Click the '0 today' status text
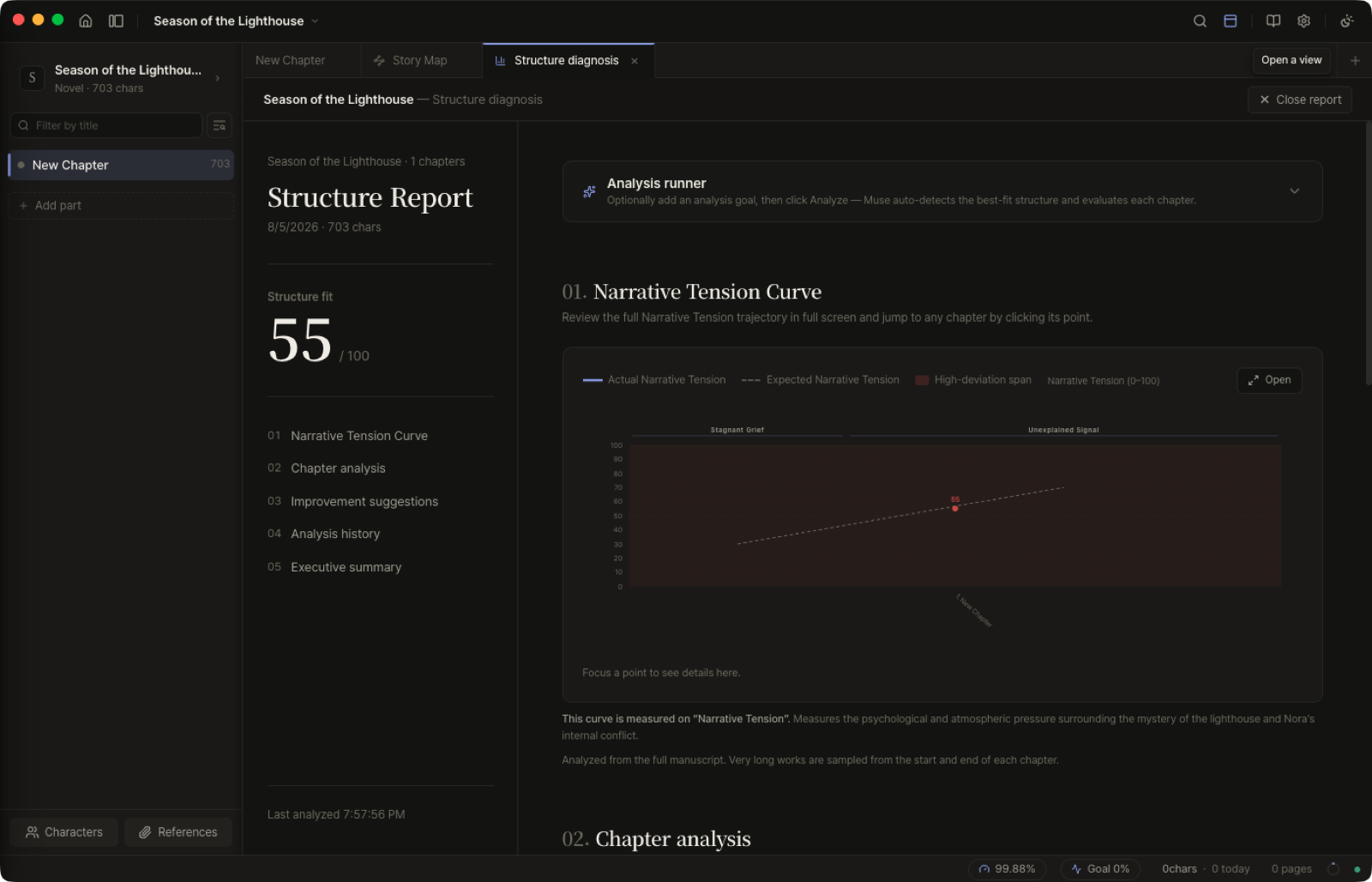 click(1231, 869)
